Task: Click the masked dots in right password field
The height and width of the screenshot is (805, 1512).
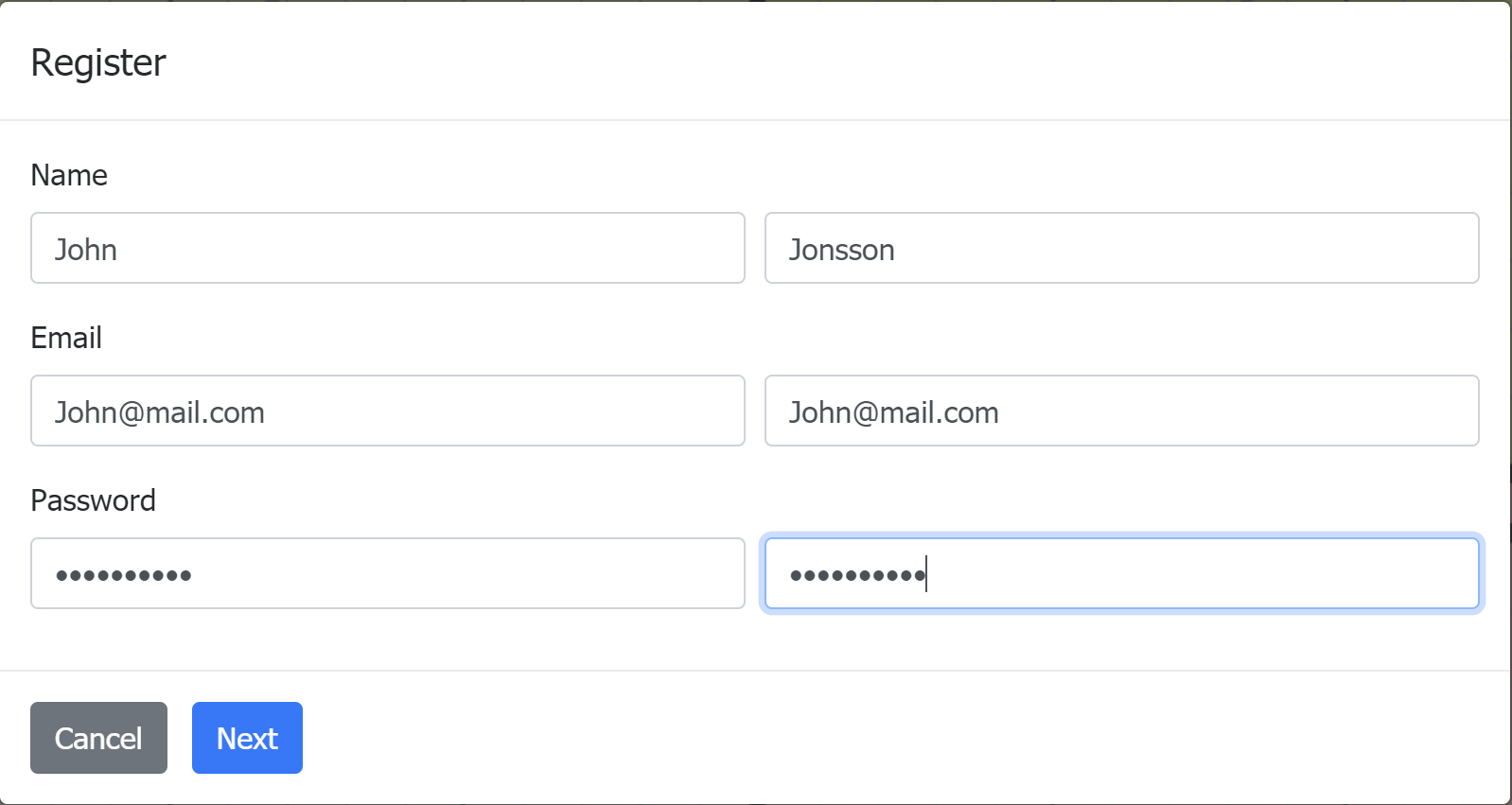Action: [858, 575]
